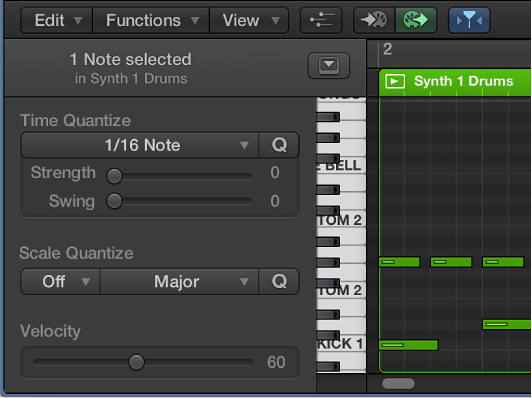
Task: Click the Time Quantize Q button
Action: click(x=279, y=145)
